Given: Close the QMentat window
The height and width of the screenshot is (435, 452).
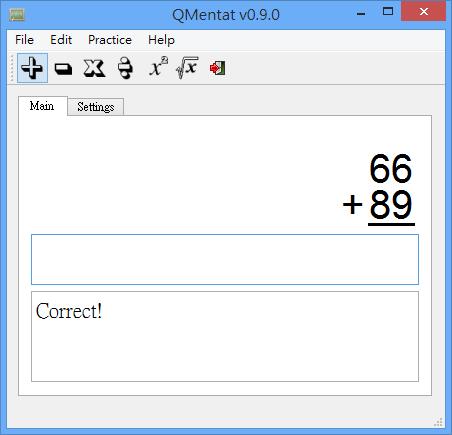Looking at the screenshot, I should point(423,12).
